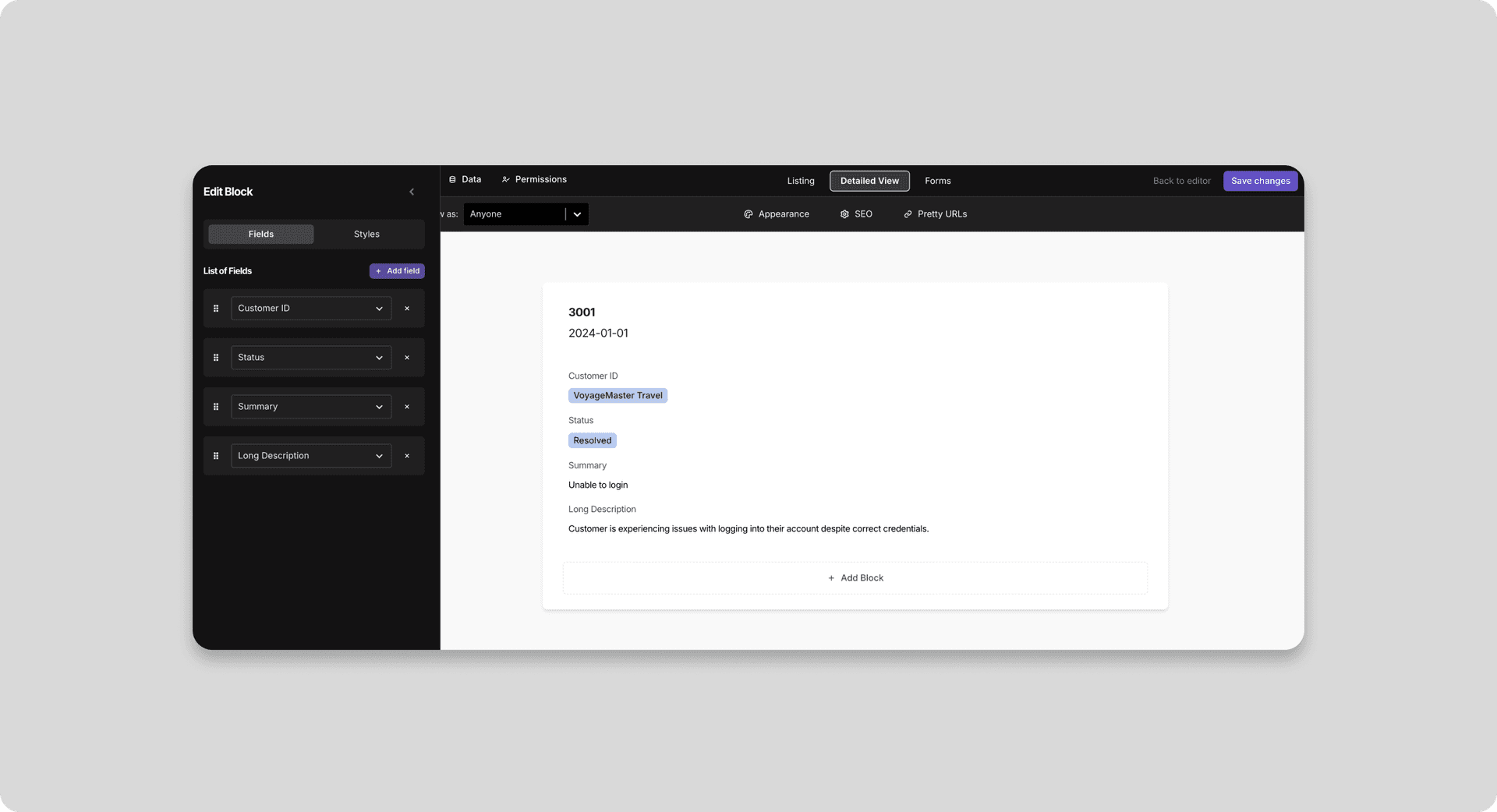Remove the Status field
This screenshot has width=1497, height=812.
pyautogui.click(x=407, y=358)
